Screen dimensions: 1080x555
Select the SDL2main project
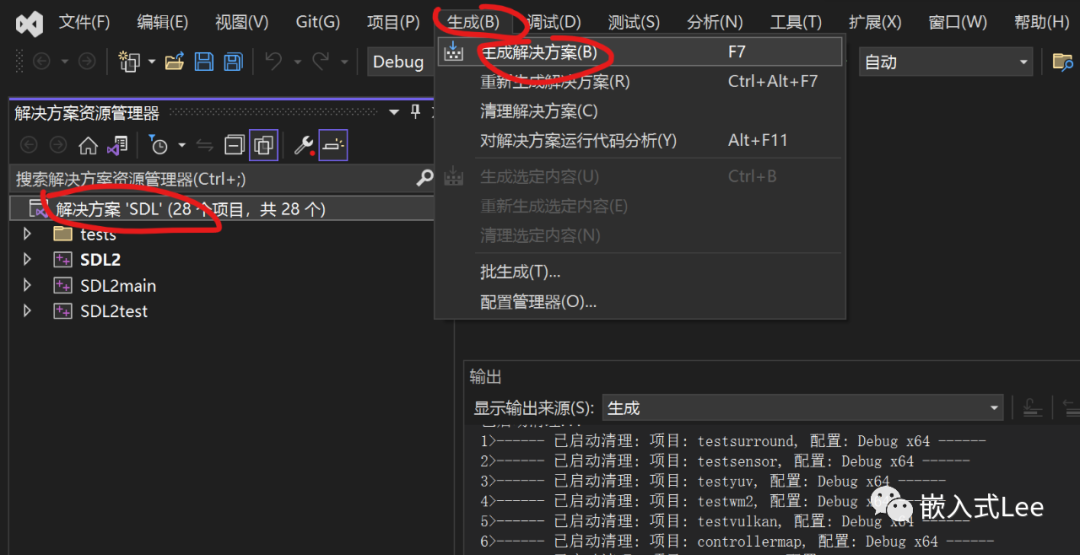(118, 286)
